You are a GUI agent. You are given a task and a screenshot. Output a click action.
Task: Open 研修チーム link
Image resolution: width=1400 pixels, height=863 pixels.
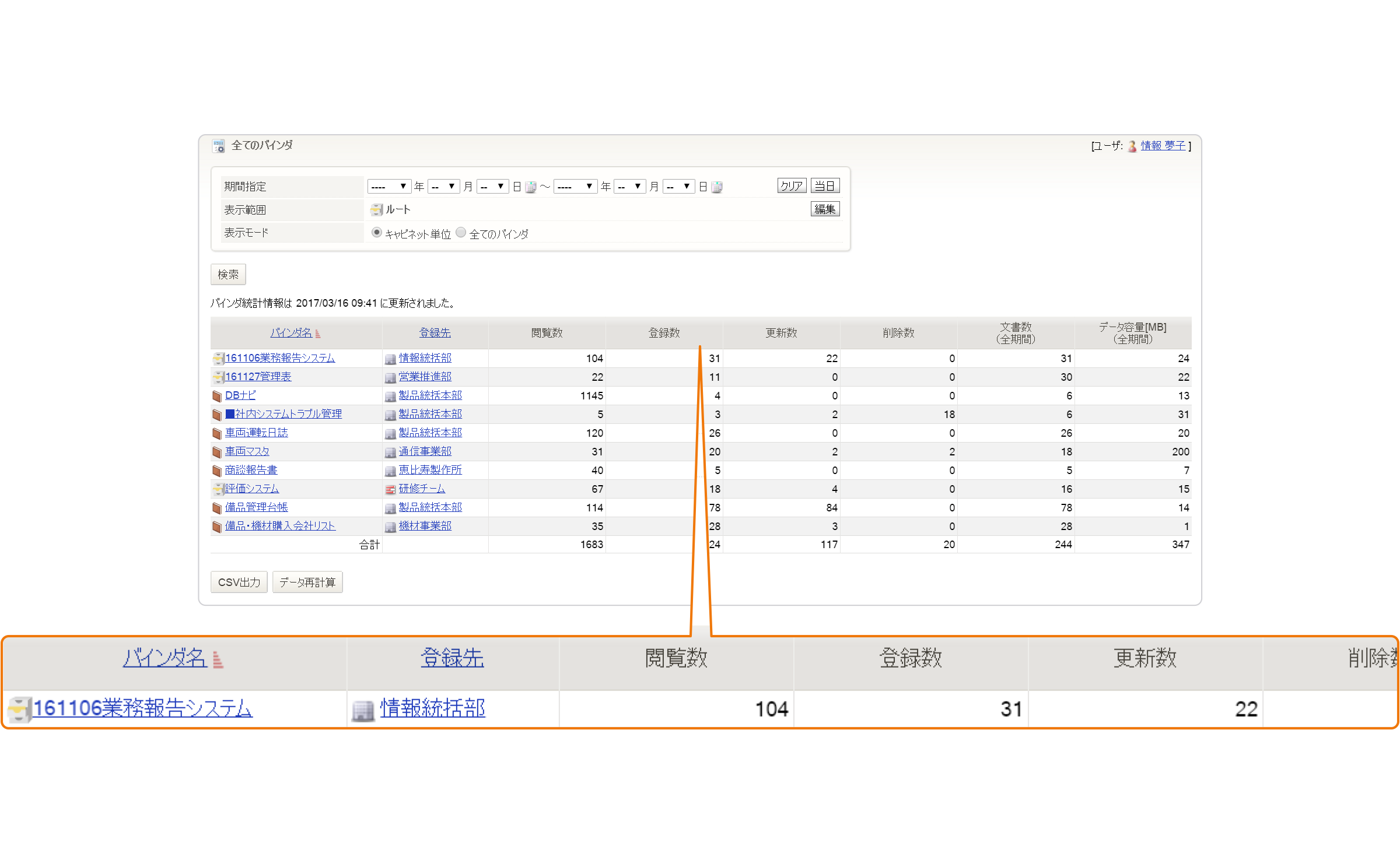click(422, 489)
